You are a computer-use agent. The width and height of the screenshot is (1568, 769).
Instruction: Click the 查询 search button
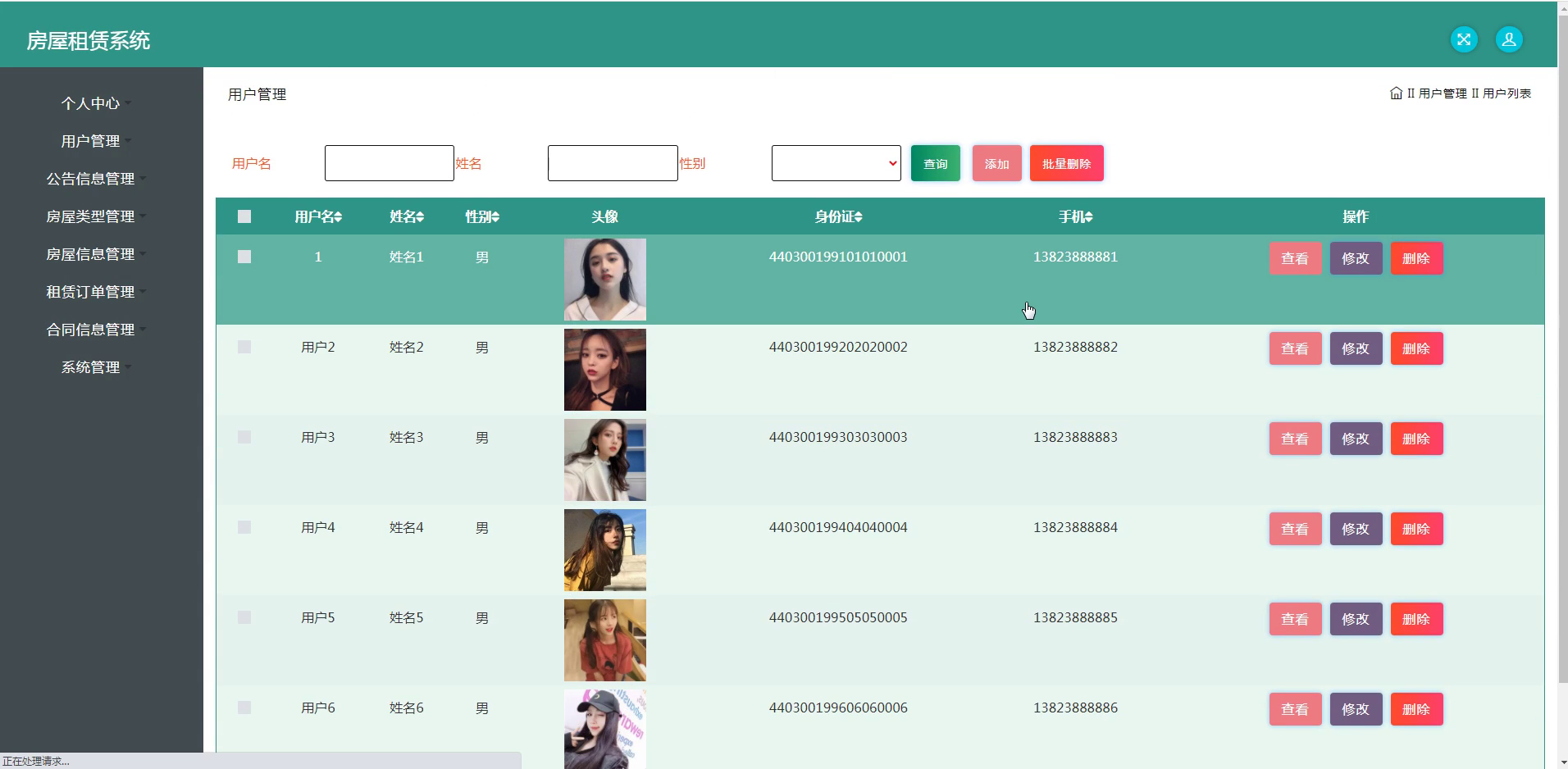coord(936,164)
